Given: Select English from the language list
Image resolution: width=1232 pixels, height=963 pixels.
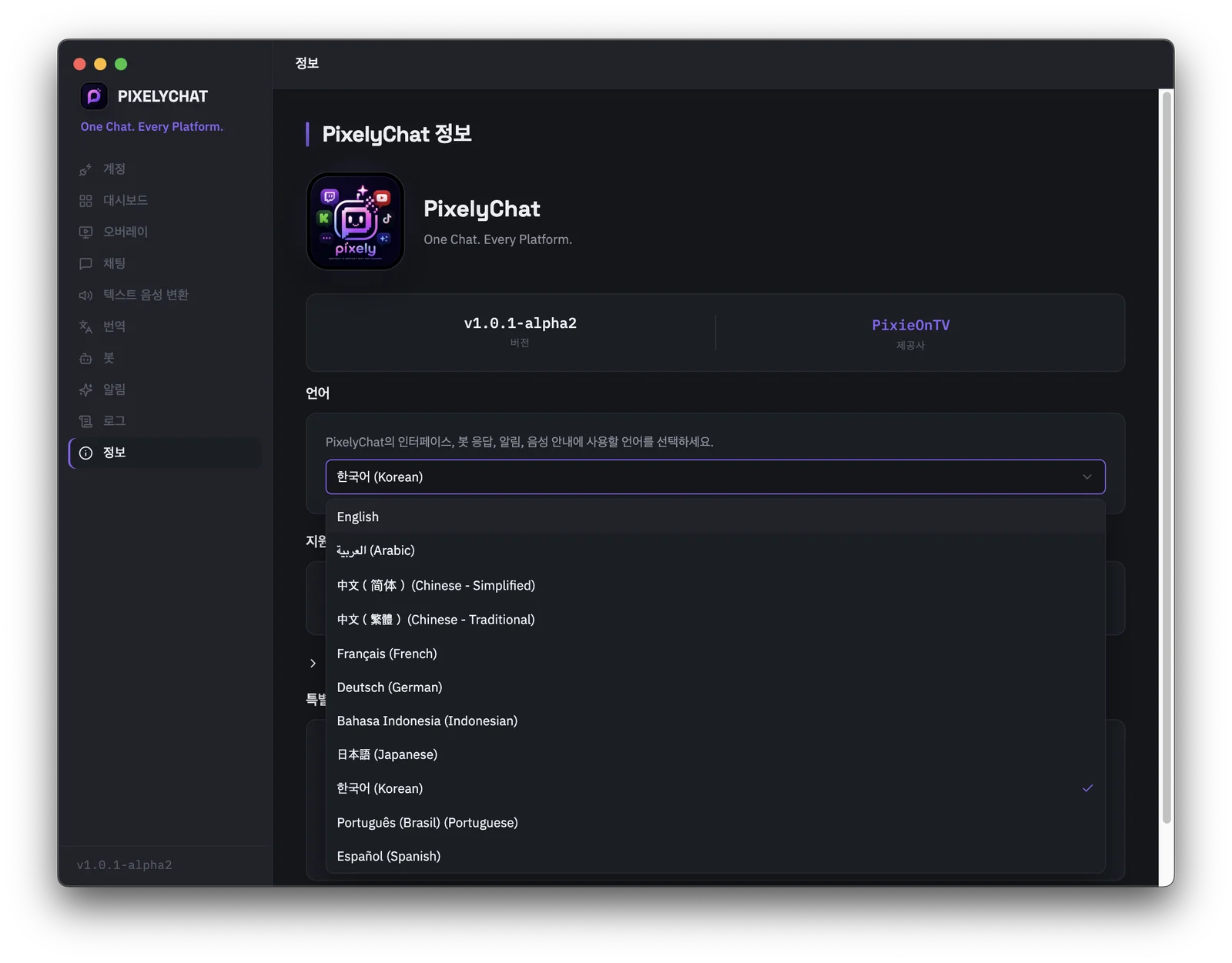Looking at the screenshot, I should coord(715,517).
